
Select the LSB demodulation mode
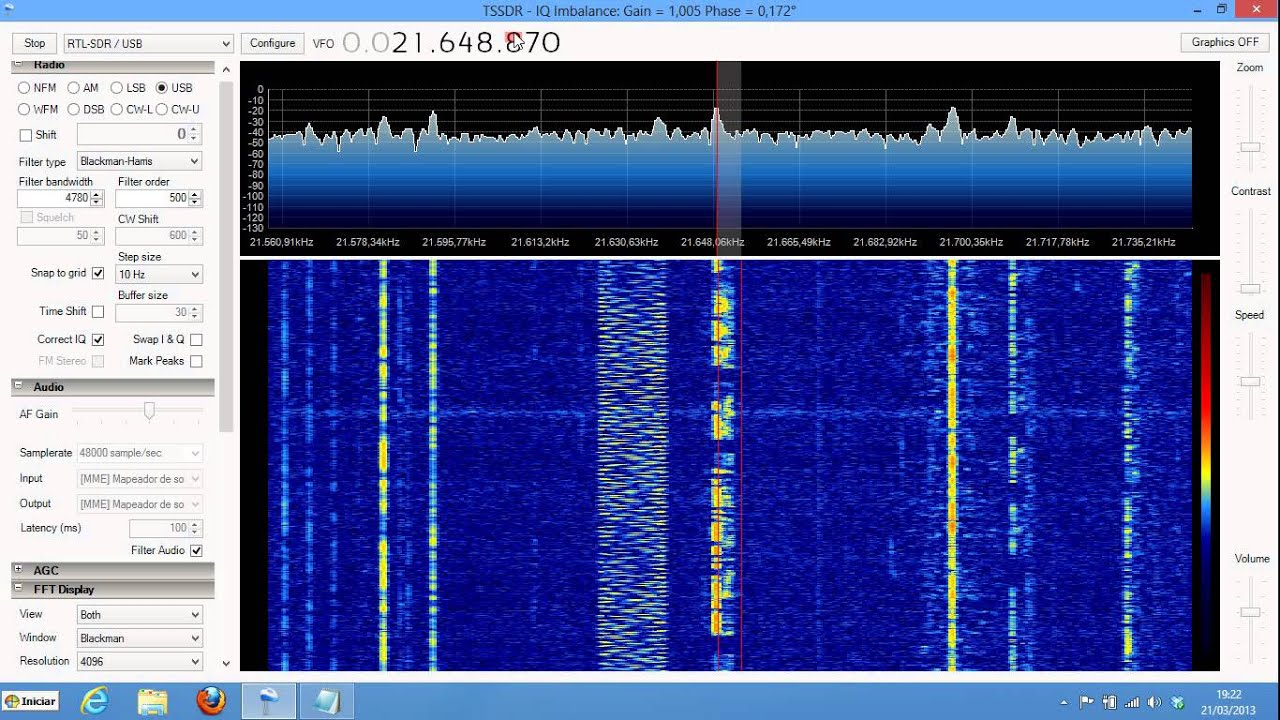(117, 88)
